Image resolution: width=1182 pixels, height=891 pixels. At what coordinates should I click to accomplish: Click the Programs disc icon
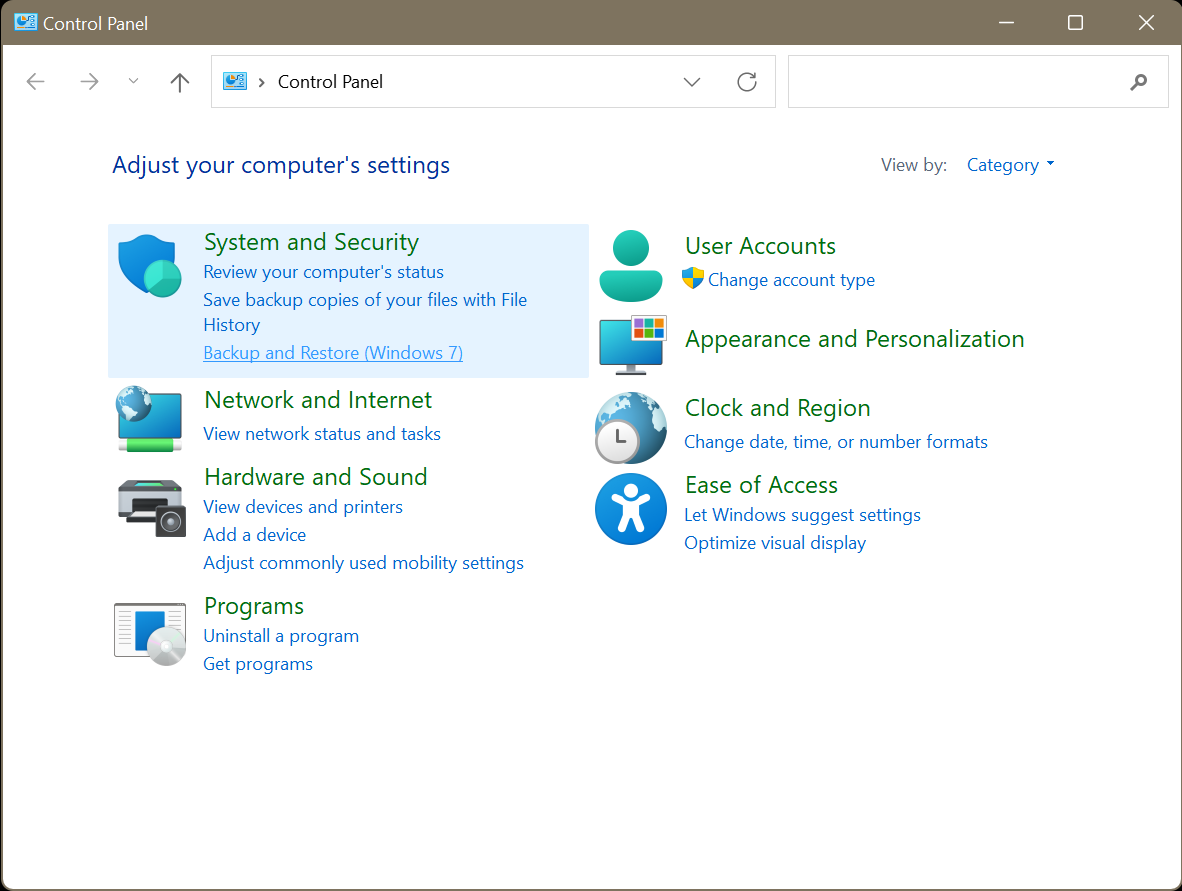pos(150,634)
